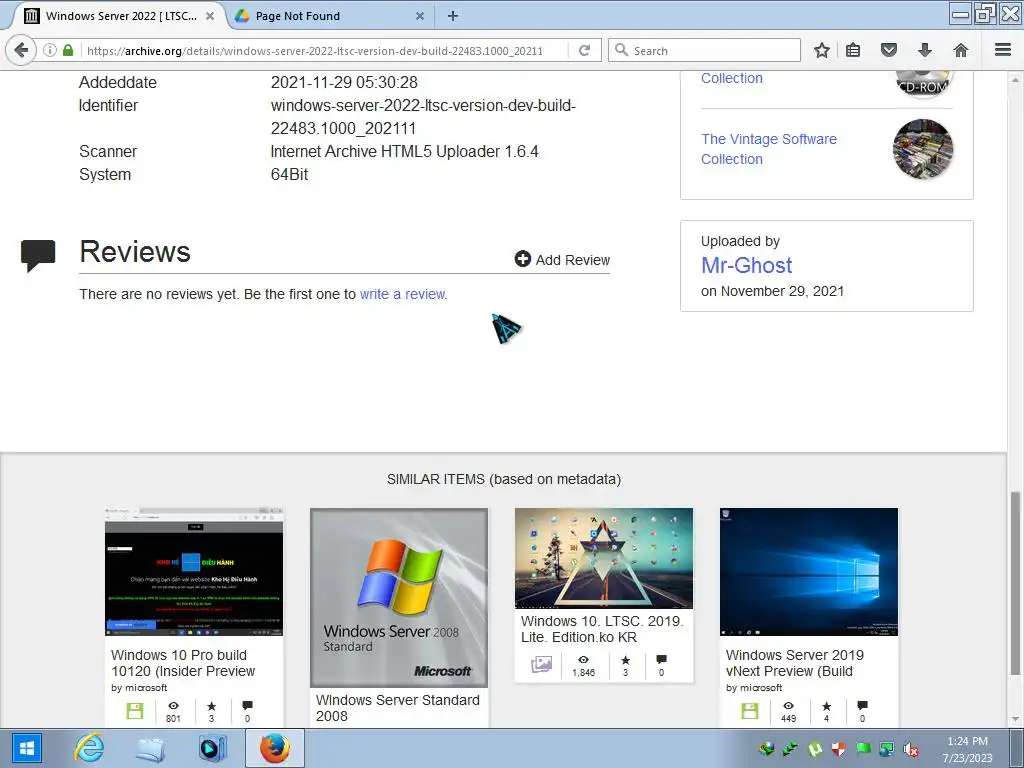Screen dimensions: 1024x768
Task: Click the views eye icon showing 449
Action: pyautogui.click(x=788, y=706)
